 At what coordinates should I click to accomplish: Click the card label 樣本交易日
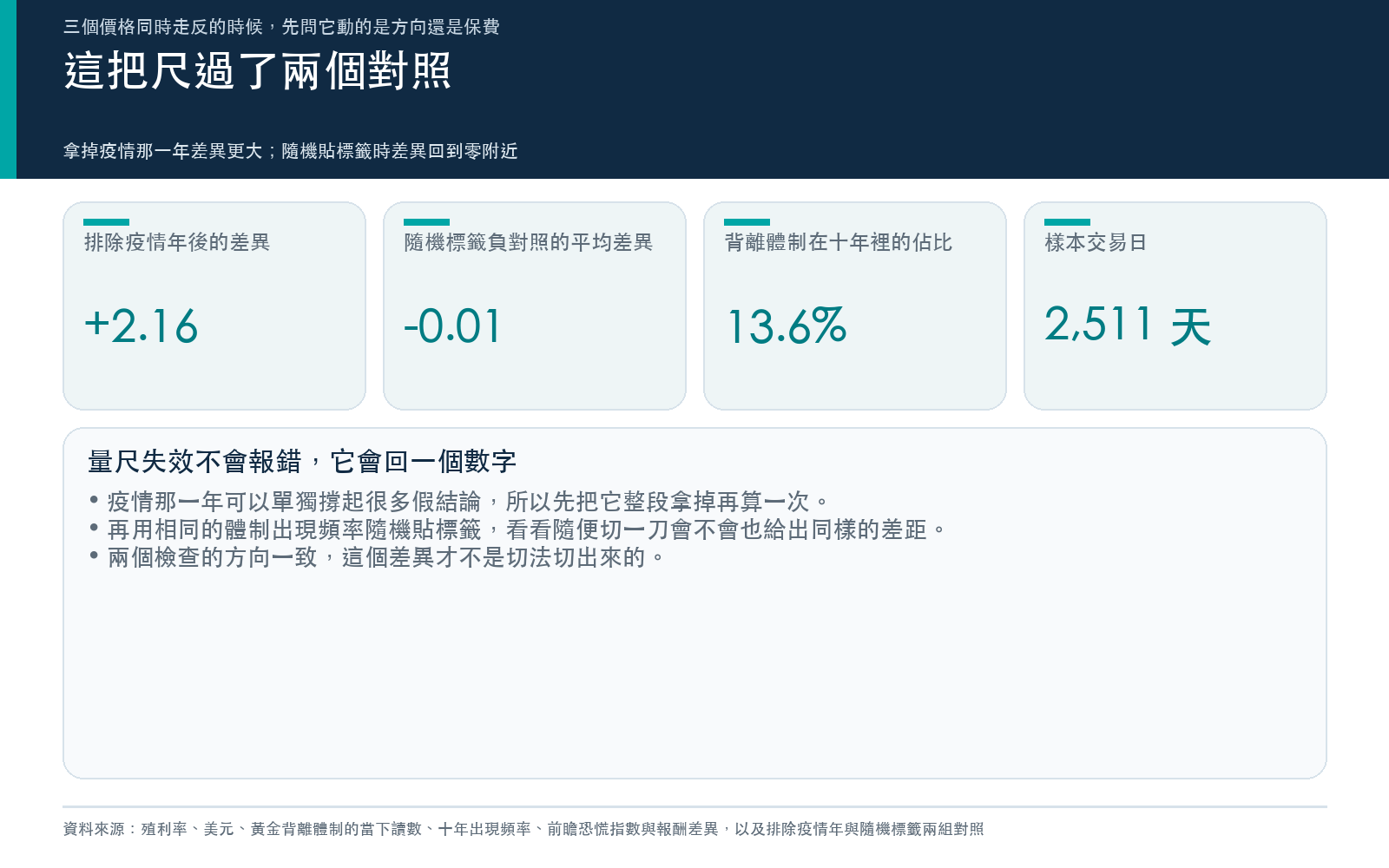pyautogui.click(x=1096, y=242)
